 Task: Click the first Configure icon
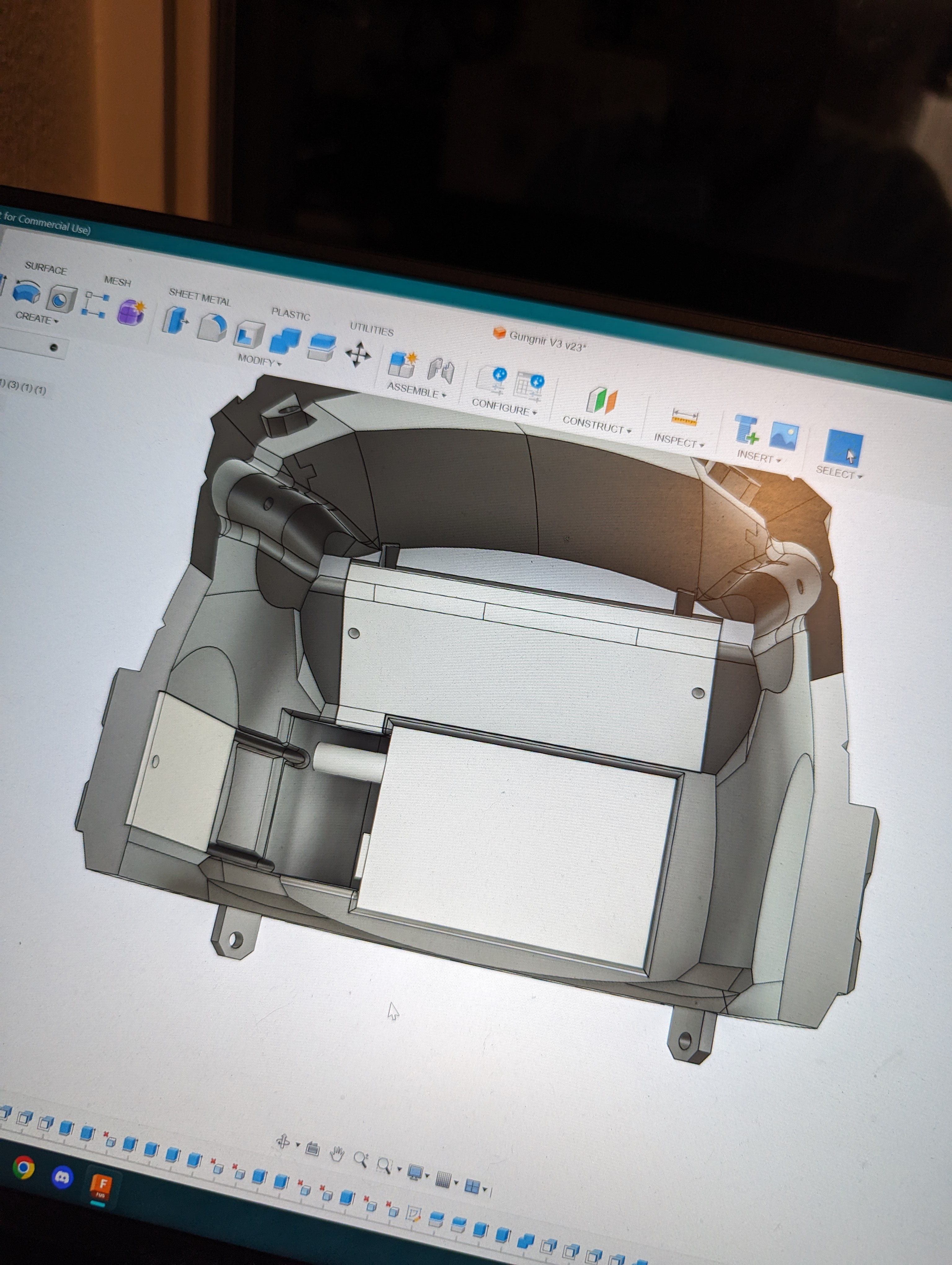(492, 381)
